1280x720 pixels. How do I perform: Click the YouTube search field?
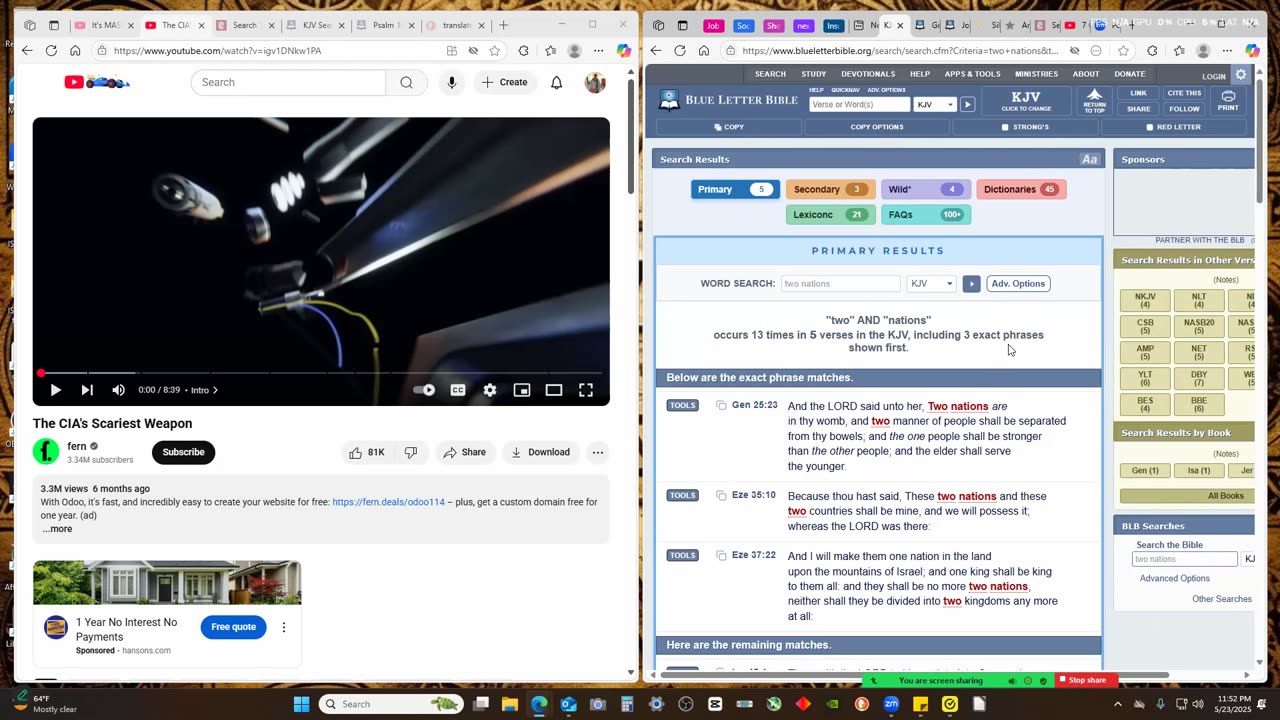[288, 82]
